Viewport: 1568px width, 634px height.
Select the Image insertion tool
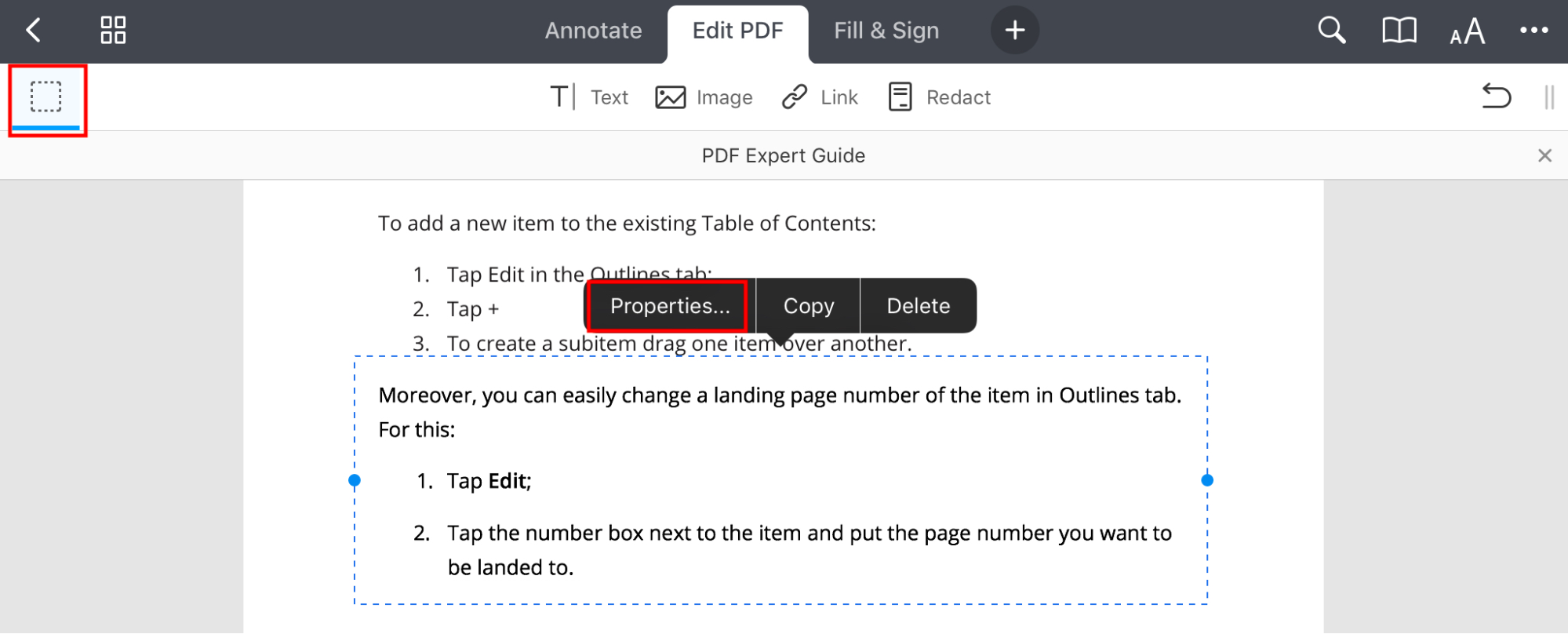pos(703,97)
